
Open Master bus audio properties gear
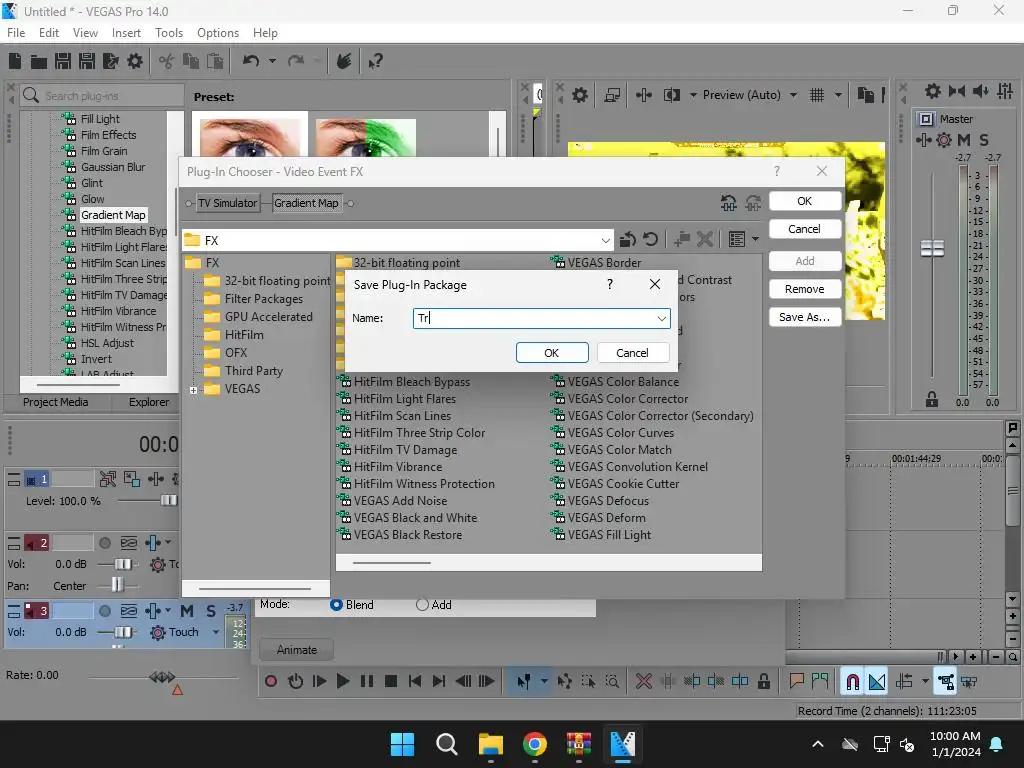933,91
